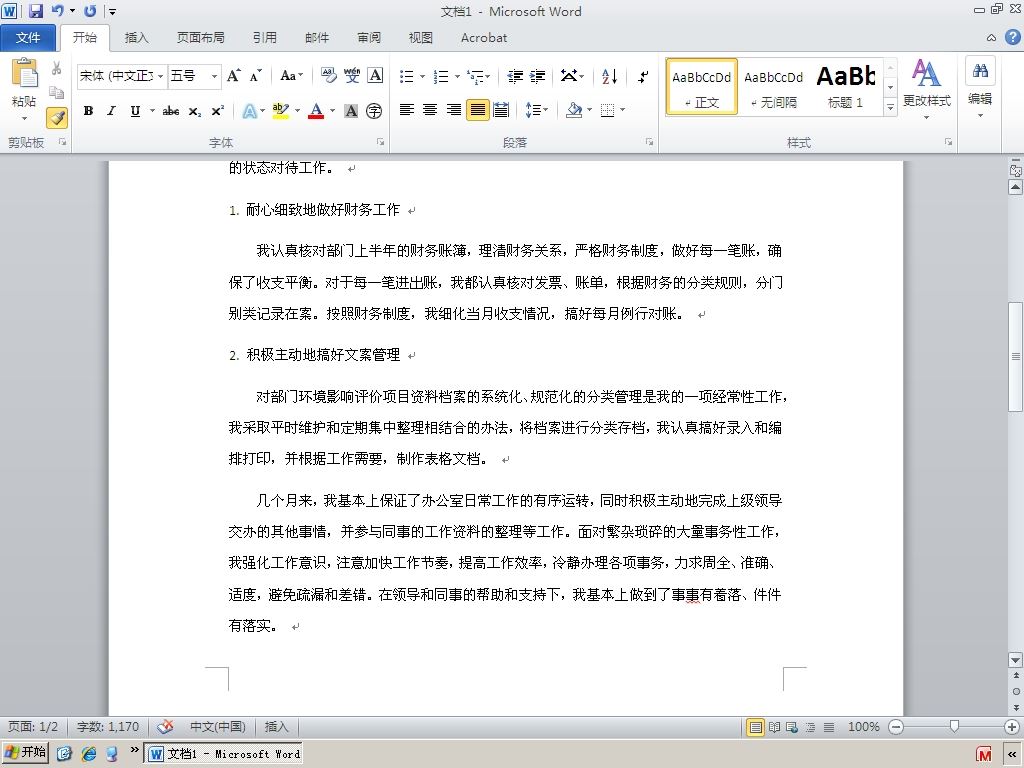This screenshot has height=768, width=1024.
Task: Click the Windows 开始 start button
Action: pyautogui.click(x=25, y=753)
